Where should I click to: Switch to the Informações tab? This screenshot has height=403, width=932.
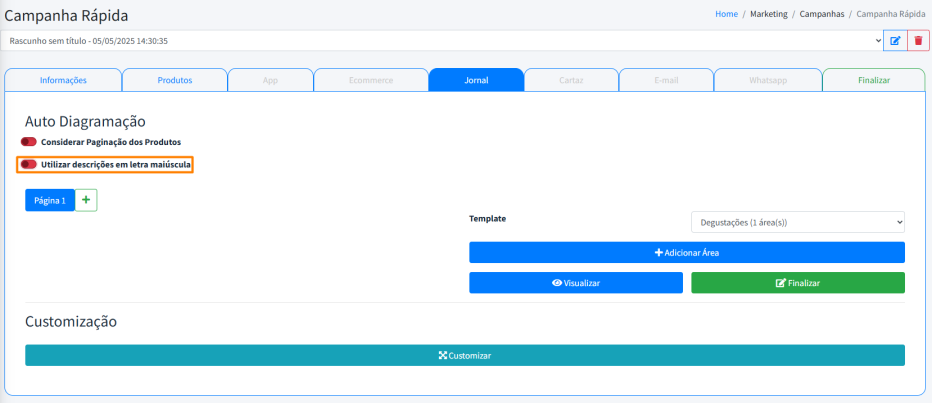(x=63, y=80)
